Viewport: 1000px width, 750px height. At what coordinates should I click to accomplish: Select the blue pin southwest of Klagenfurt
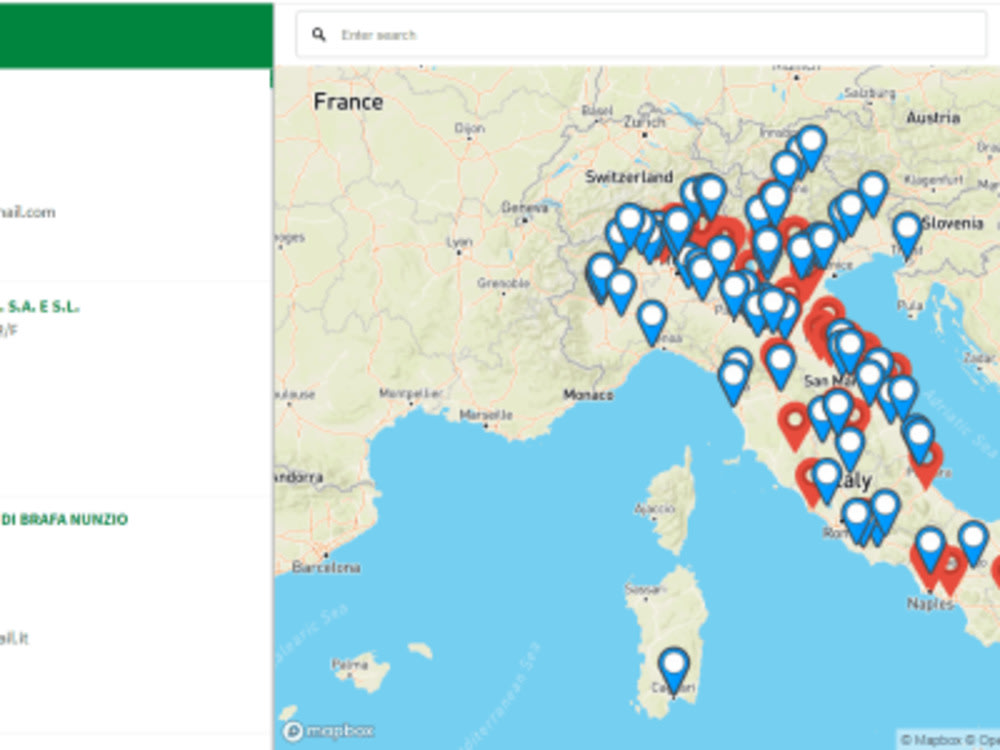[873, 193]
